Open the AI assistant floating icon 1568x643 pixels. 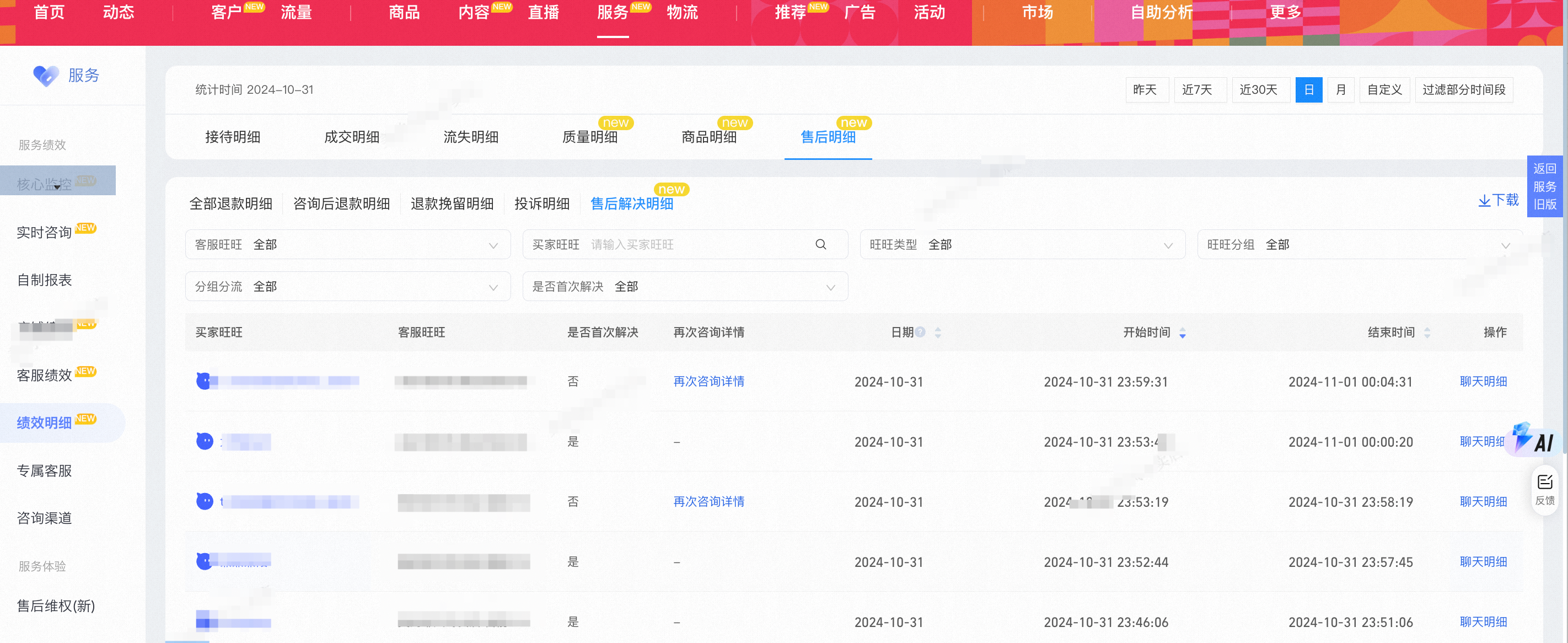(x=1534, y=438)
